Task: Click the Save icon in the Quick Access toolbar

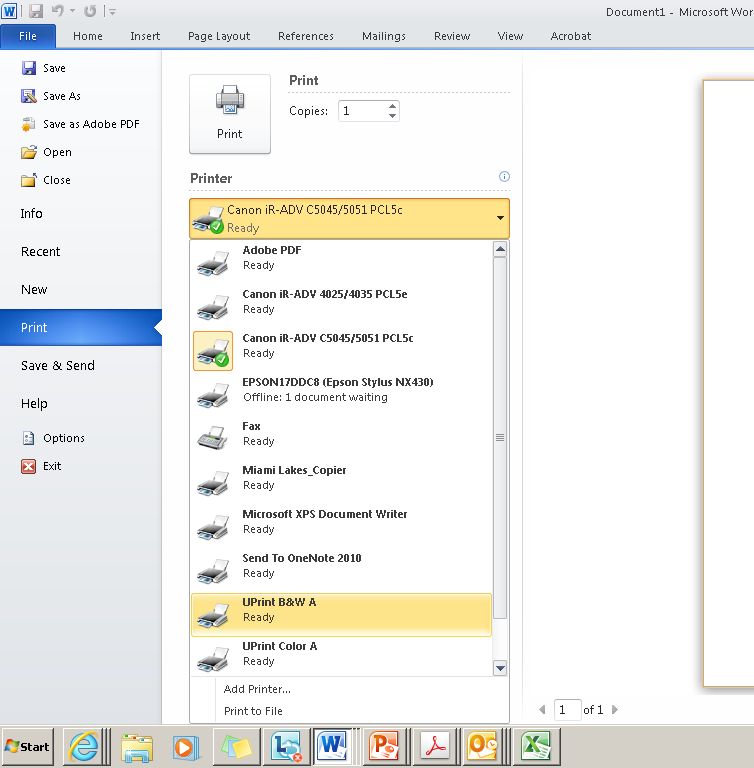Action: (36, 11)
